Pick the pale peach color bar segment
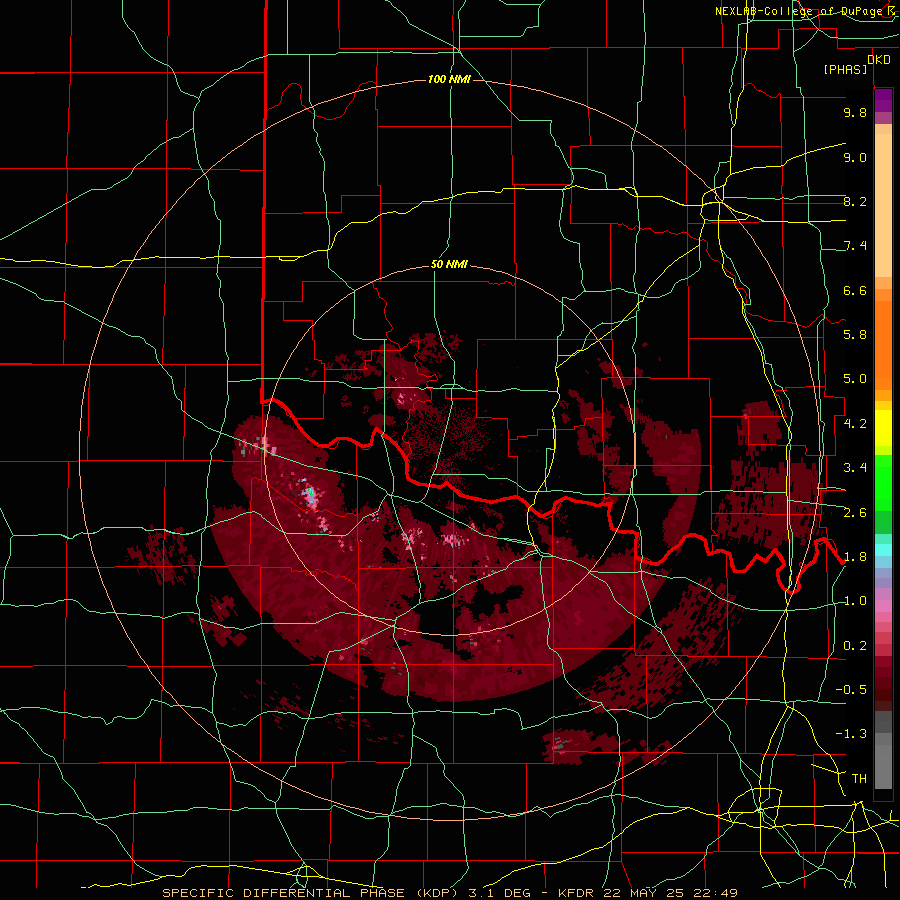900x900 pixels. point(883,205)
